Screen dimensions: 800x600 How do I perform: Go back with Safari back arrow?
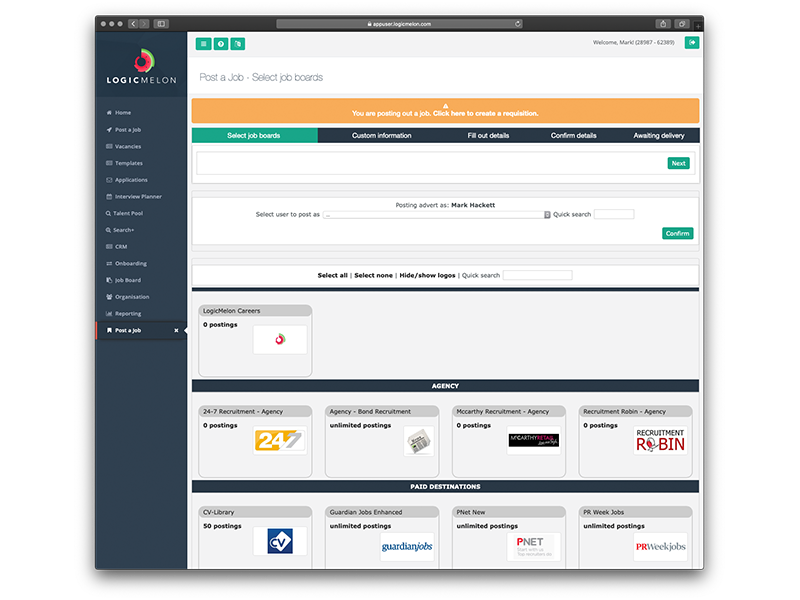coord(133,23)
